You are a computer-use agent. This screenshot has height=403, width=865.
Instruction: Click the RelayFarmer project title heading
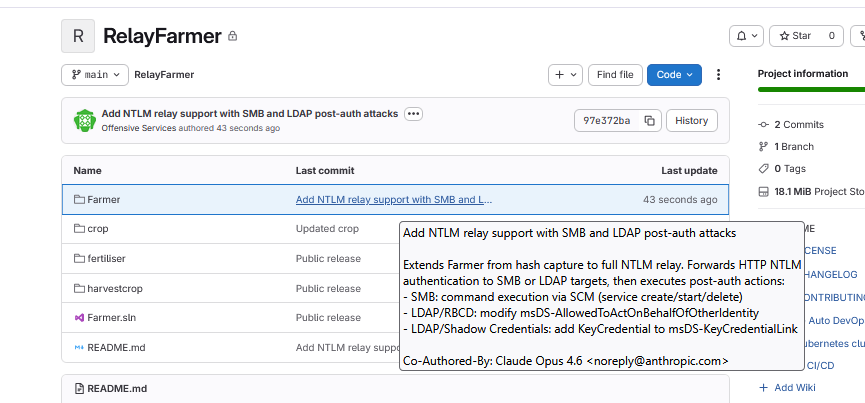tap(162, 36)
